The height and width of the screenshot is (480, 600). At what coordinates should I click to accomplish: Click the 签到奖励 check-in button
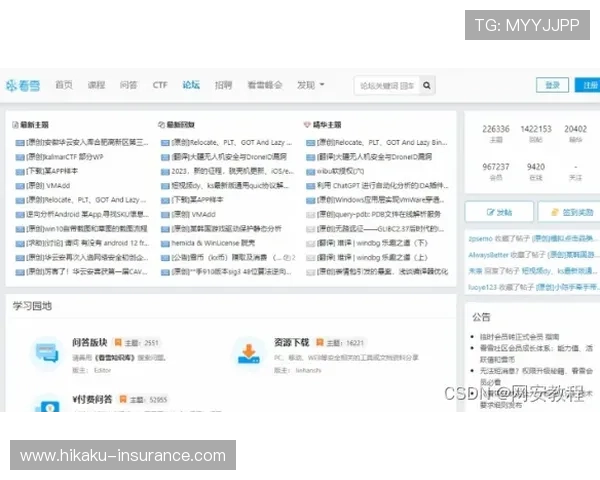coord(569,212)
